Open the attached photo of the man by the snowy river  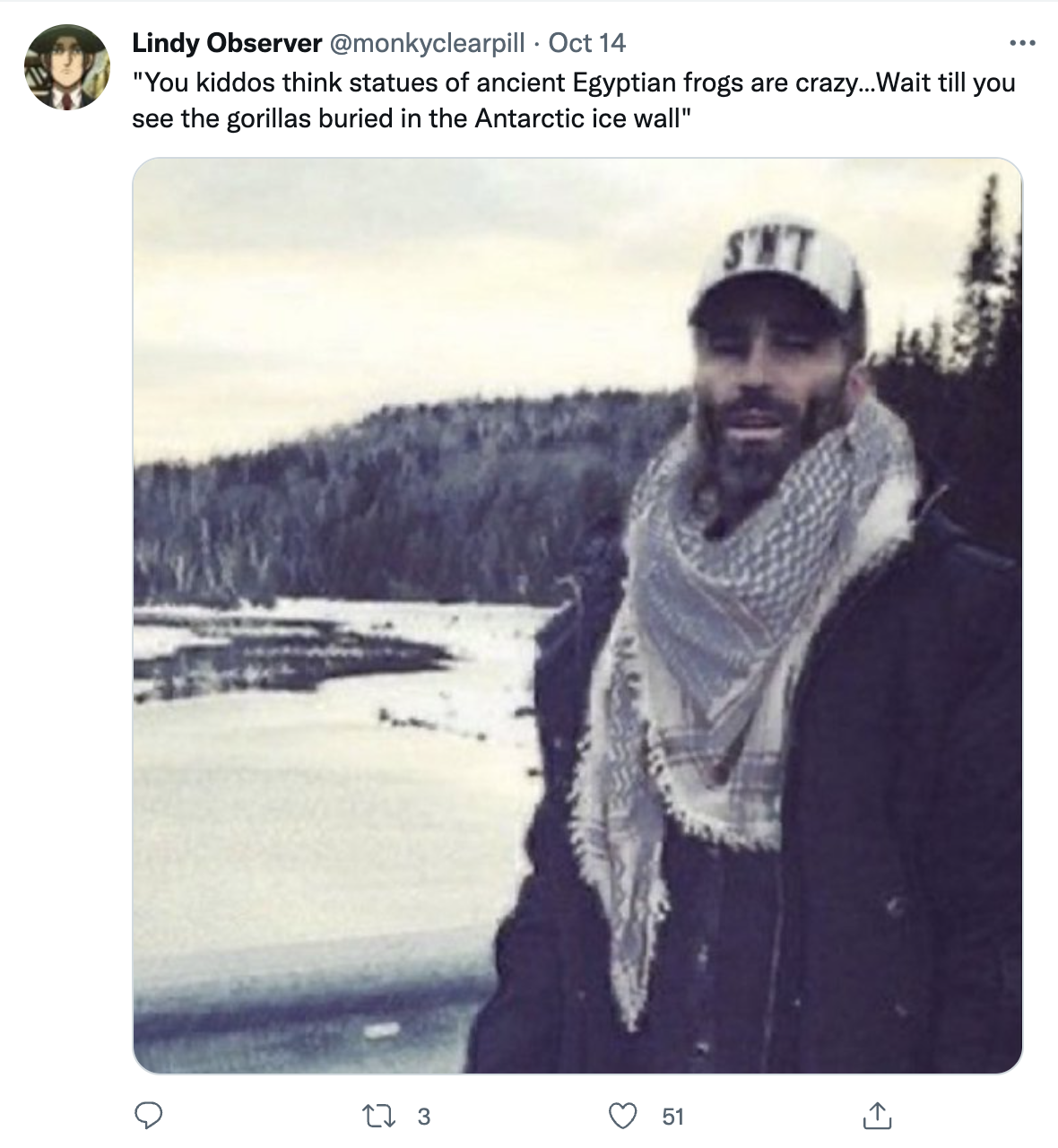[x=577, y=616]
